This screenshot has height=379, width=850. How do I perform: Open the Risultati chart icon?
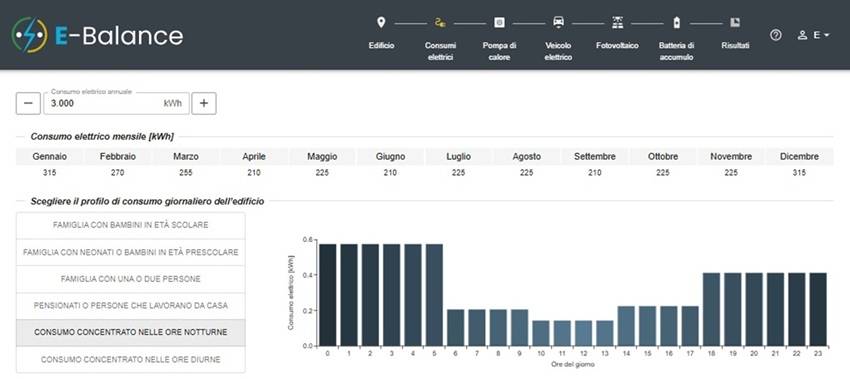pos(736,23)
